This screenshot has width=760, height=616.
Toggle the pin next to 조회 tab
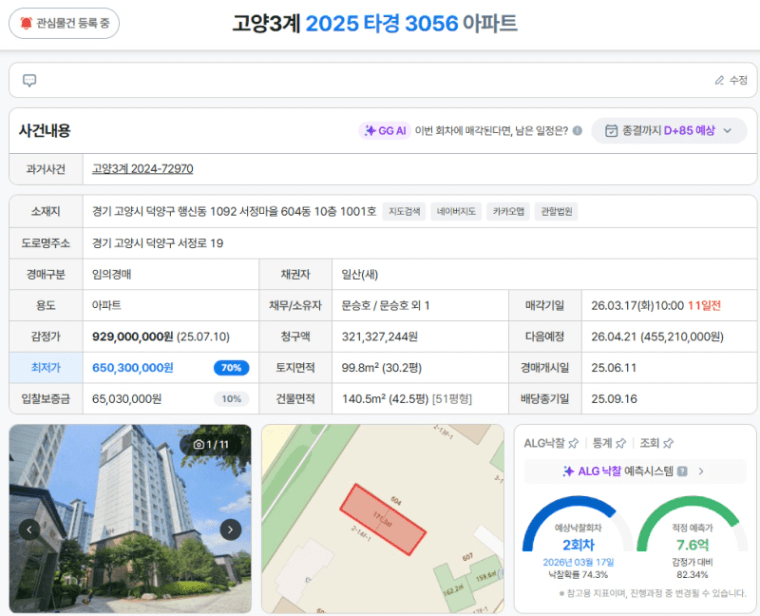click(668, 442)
